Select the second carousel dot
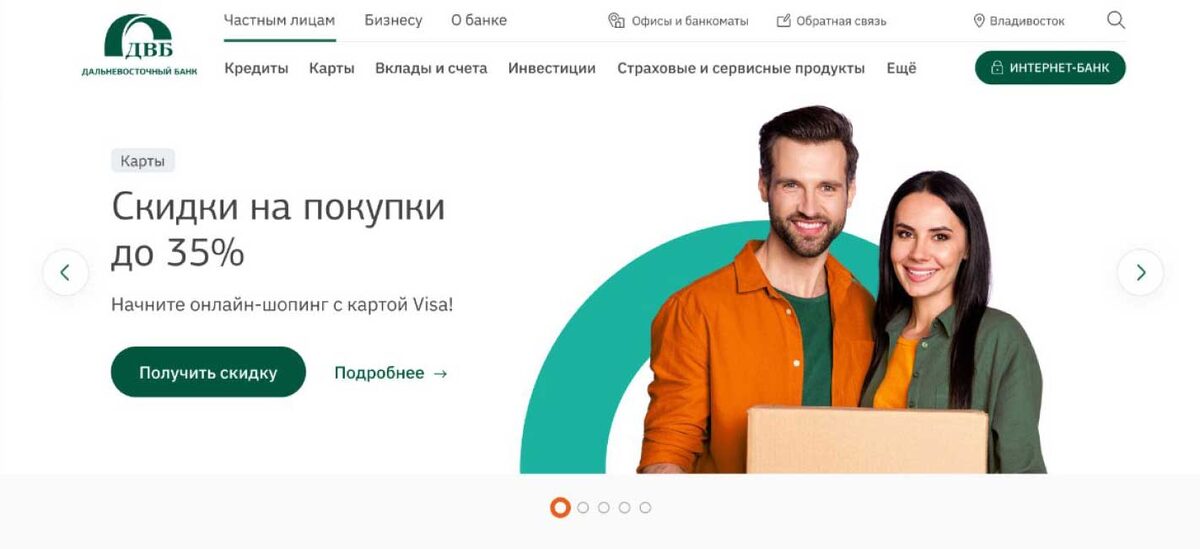1200x549 pixels. click(583, 508)
